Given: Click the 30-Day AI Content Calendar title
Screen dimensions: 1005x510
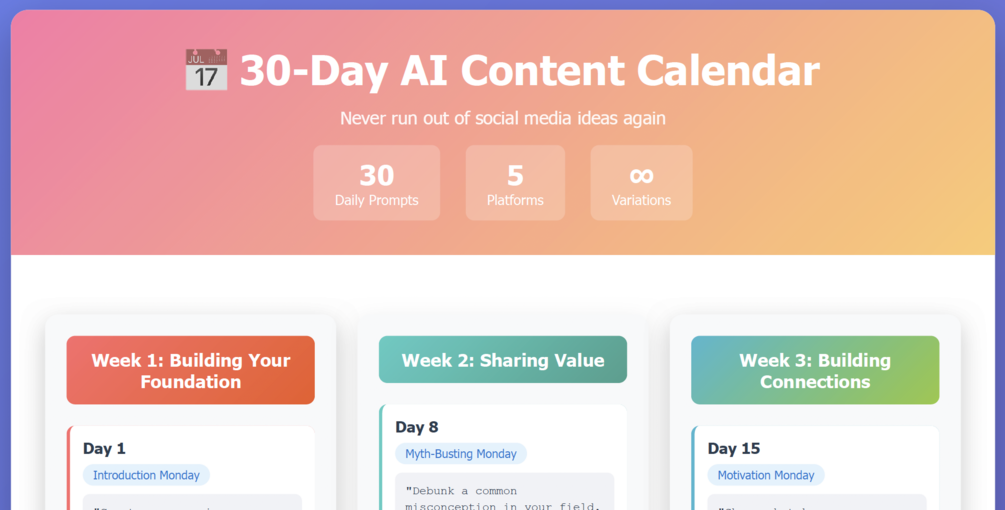Looking at the screenshot, I should pos(529,70).
